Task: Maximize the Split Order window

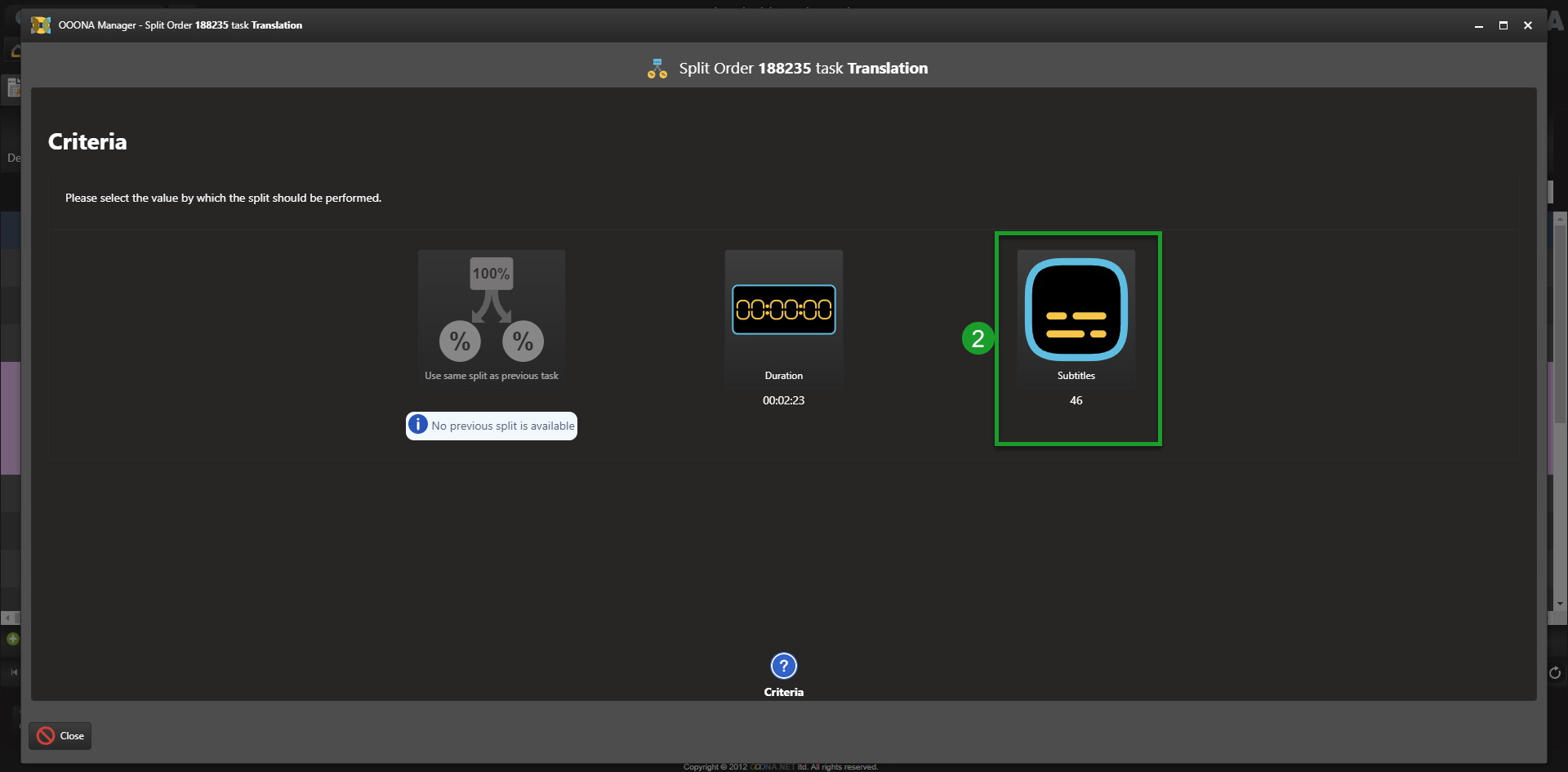Action: 1503,25
